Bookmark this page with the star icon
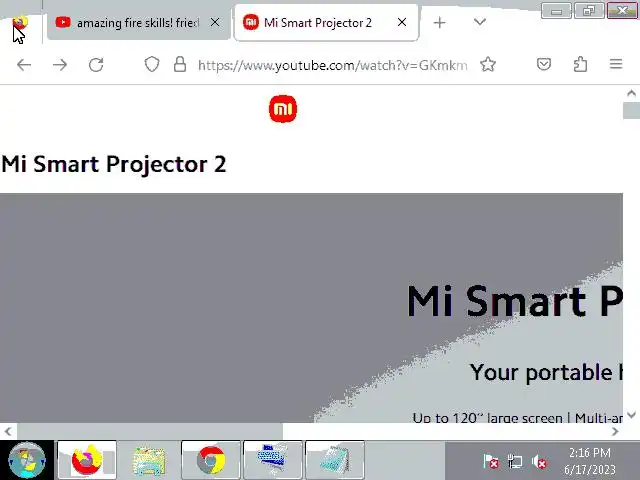640x480 pixels. click(488, 64)
